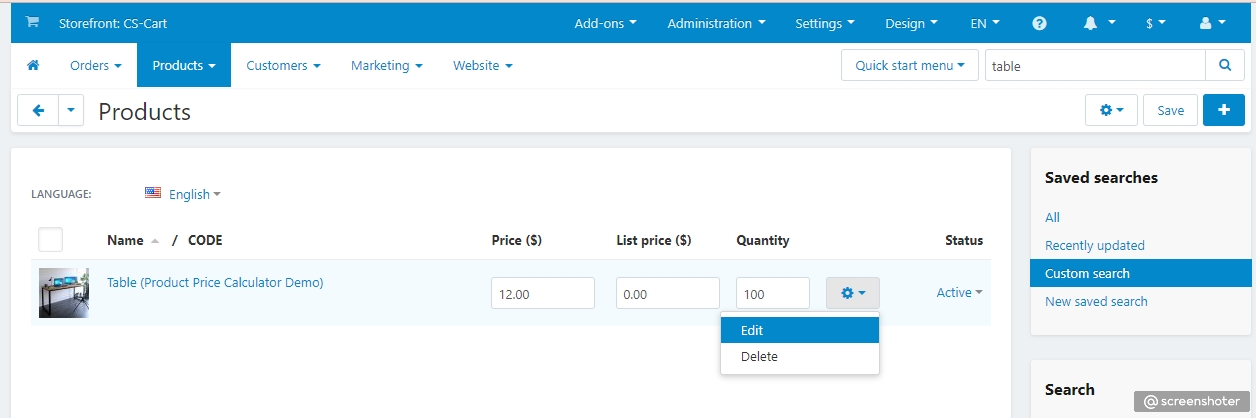Expand the Active status dropdown
This screenshot has height=418, width=1256.
coord(959,293)
